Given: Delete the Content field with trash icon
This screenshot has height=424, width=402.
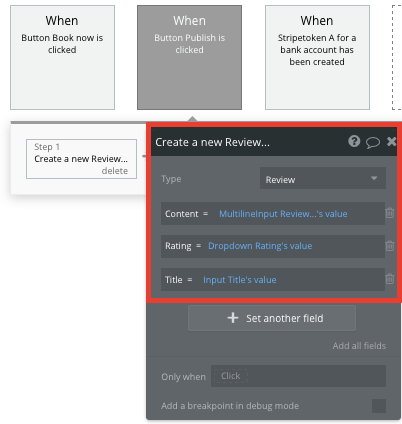Looking at the screenshot, I should coord(389,213).
